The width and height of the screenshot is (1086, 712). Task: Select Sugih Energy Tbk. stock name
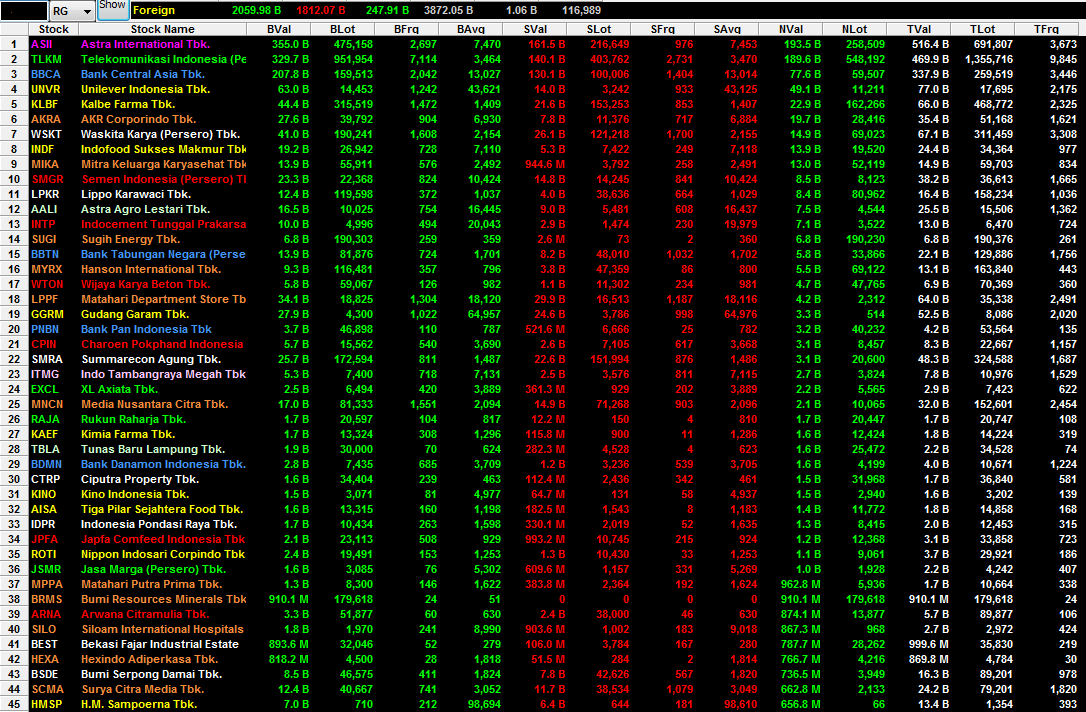coord(131,240)
